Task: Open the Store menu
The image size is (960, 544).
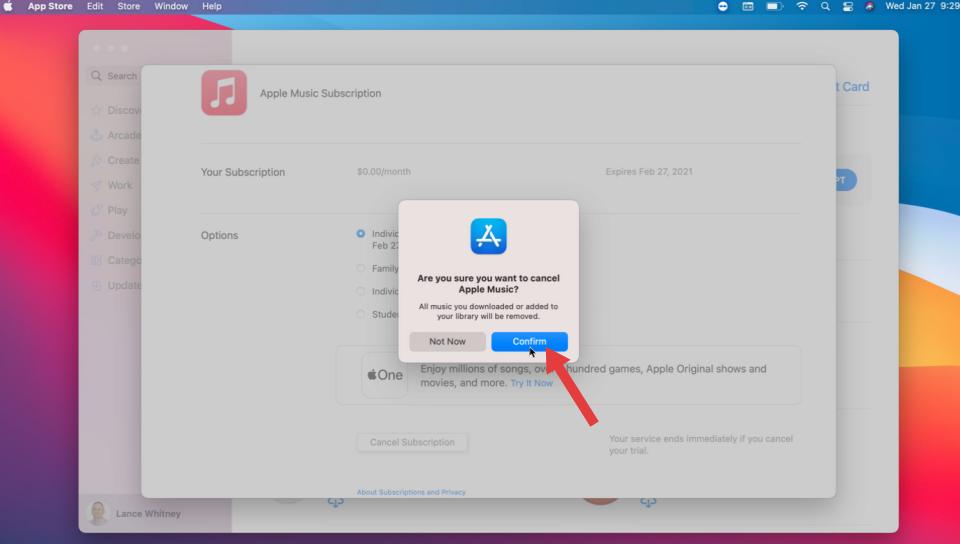Action: click(129, 6)
